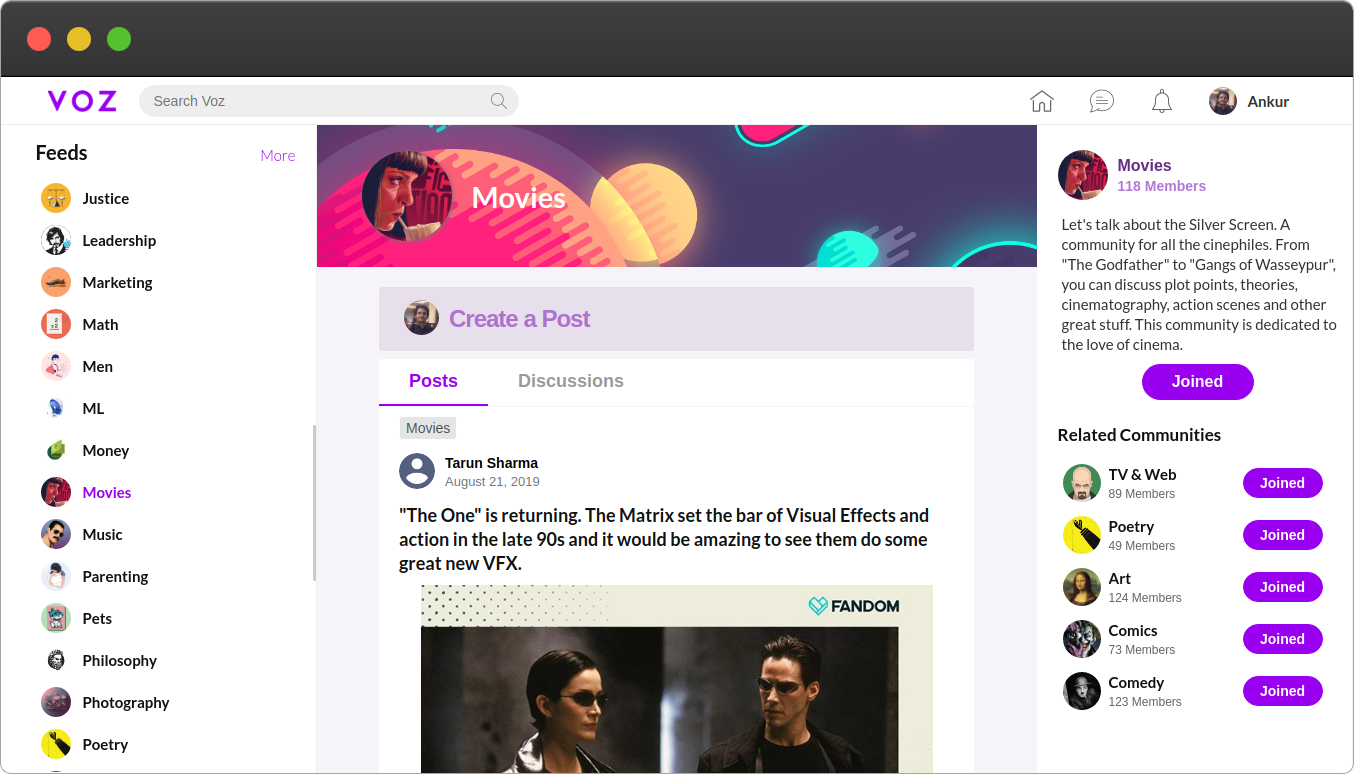Click the Movies banner avatar image
1354x774 pixels.
point(408,197)
